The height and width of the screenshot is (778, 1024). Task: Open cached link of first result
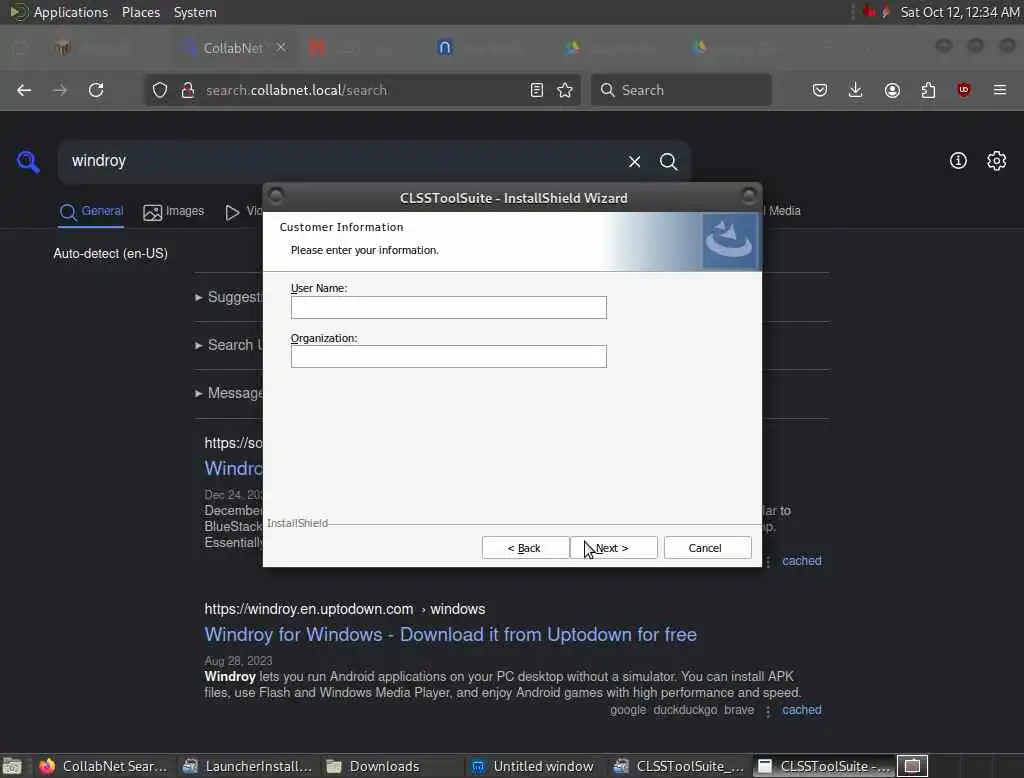tap(802, 560)
